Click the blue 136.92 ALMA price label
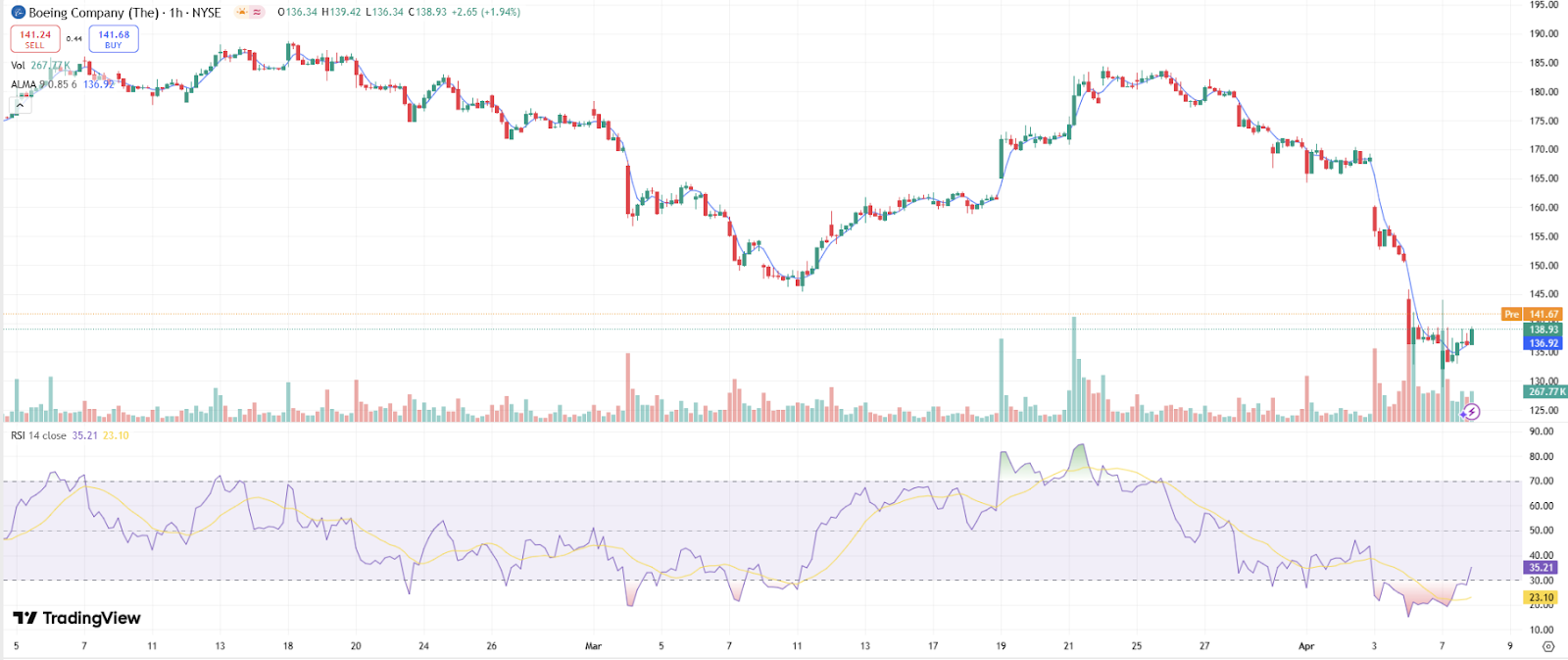The height and width of the screenshot is (660, 1568). click(x=1543, y=343)
